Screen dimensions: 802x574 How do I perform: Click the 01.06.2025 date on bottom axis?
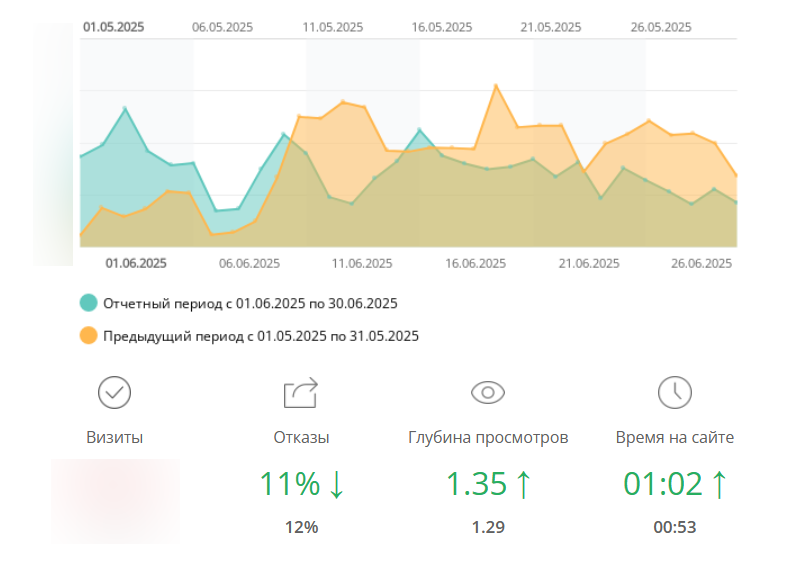[x=136, y=264]
